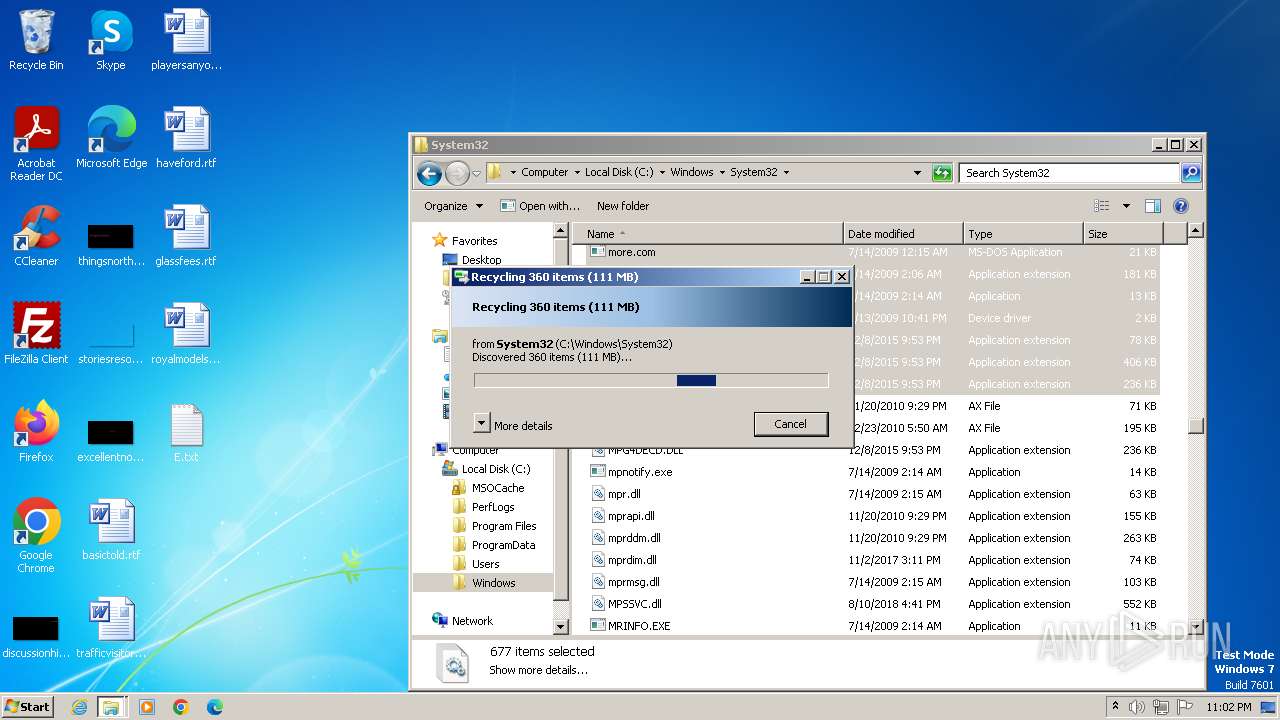Click the Windows Explorer taskbar icon
This screenshot has height=720, width=1280.
[111, 707]
